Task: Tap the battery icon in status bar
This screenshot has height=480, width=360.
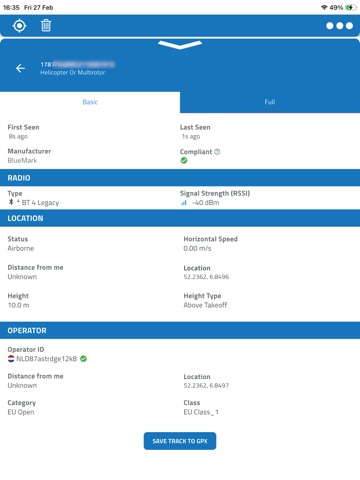Action: (351, 7)
